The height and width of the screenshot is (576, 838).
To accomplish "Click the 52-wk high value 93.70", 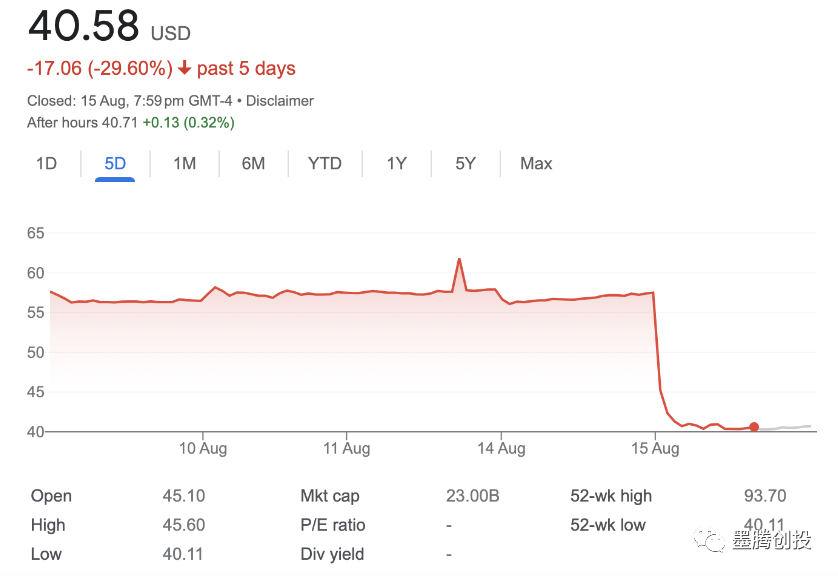I will (x=765, y=496).
